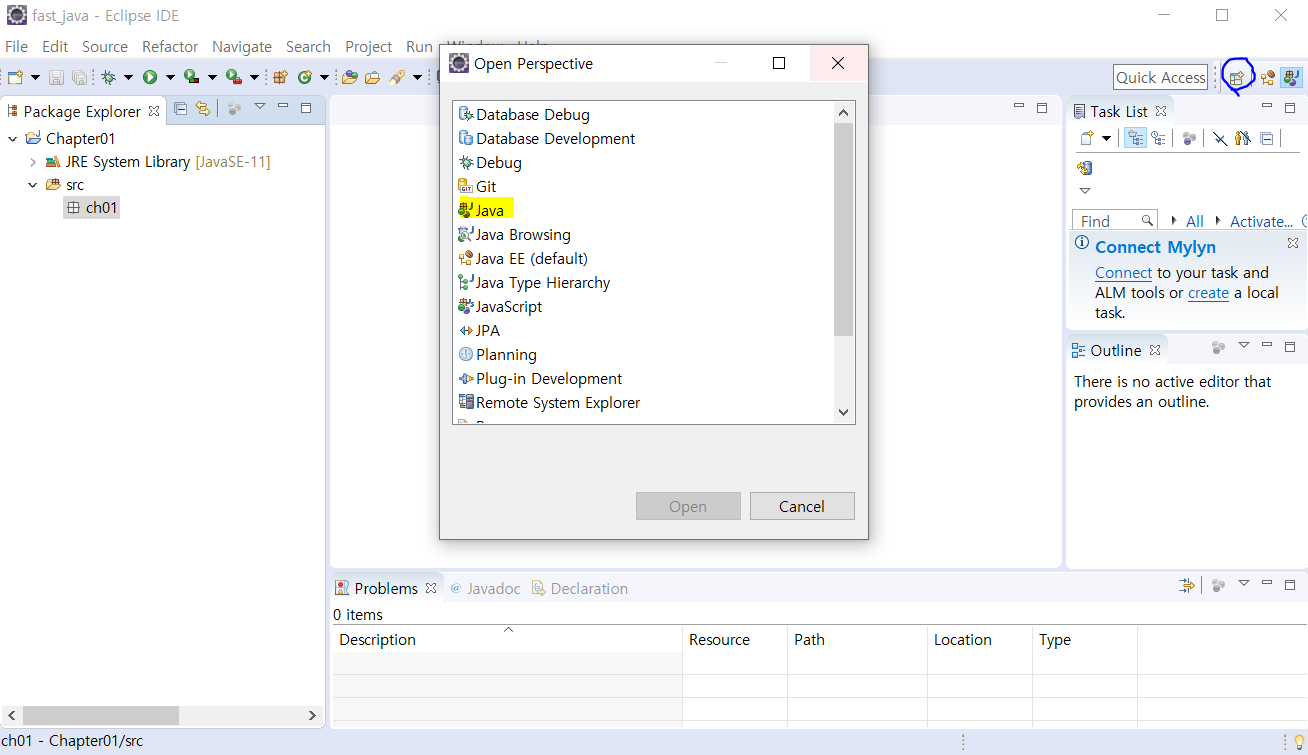The image size is (1308, 755).
Task: Click Outline focus on active task icon
Action: pos(1218,348)
